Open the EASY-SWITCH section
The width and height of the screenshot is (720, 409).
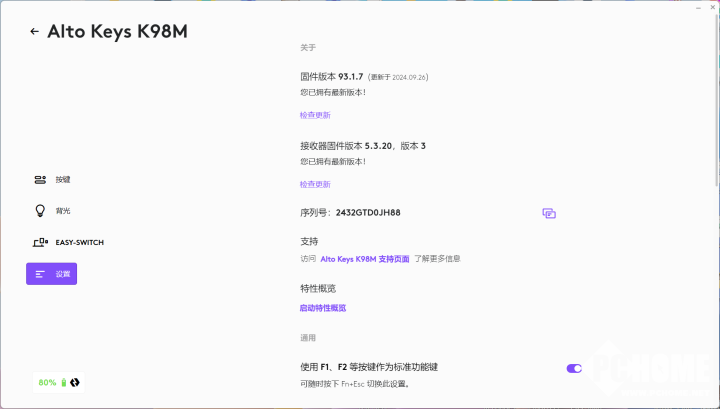[68, 242]
